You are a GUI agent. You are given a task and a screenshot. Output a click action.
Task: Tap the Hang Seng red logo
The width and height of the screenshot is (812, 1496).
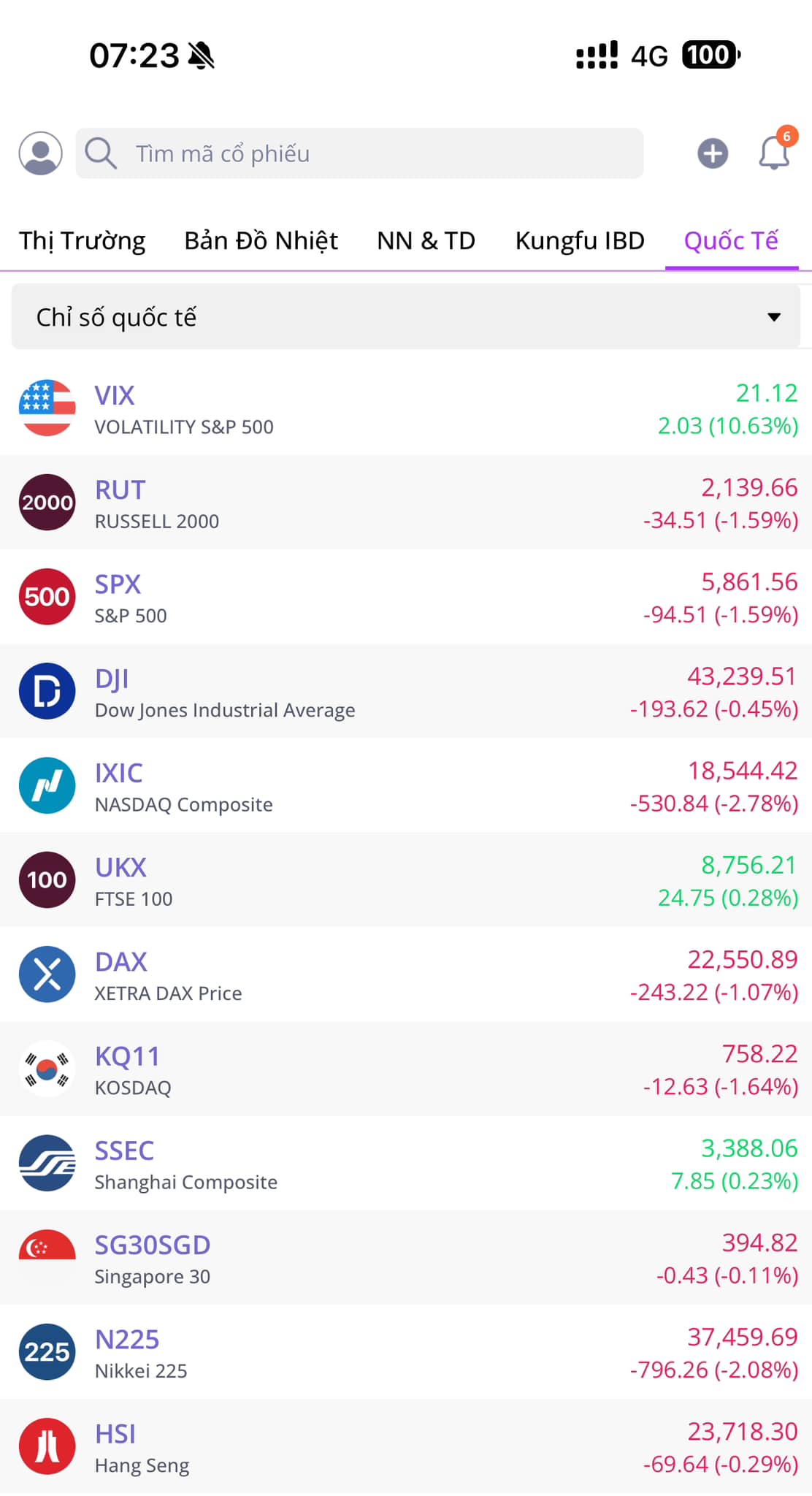point(47,1446)
